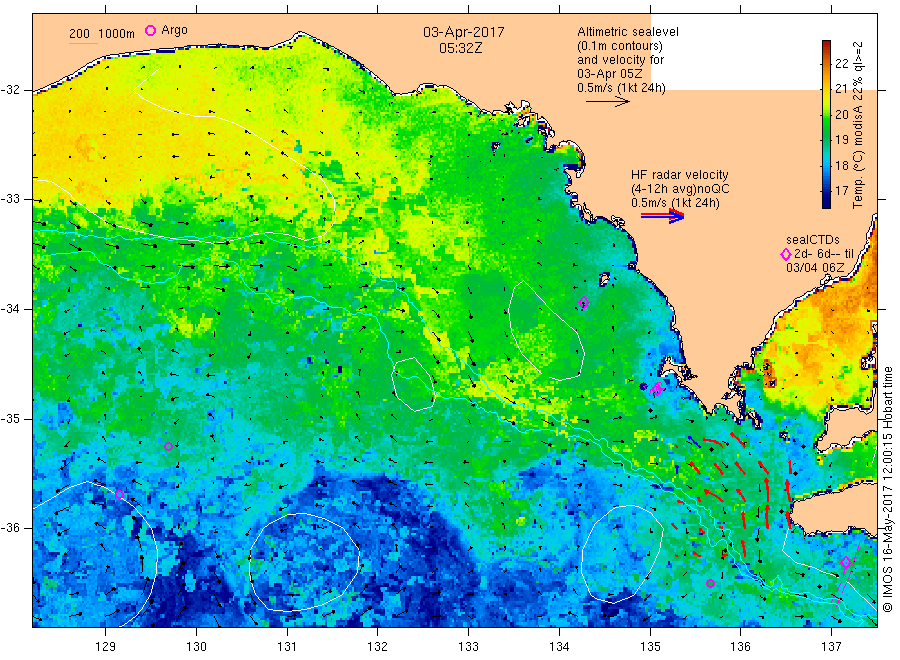The height and width of the screenshot is (660, 900).
Task: Click the '-34' latitude axis label
Action: pos(10,309)
